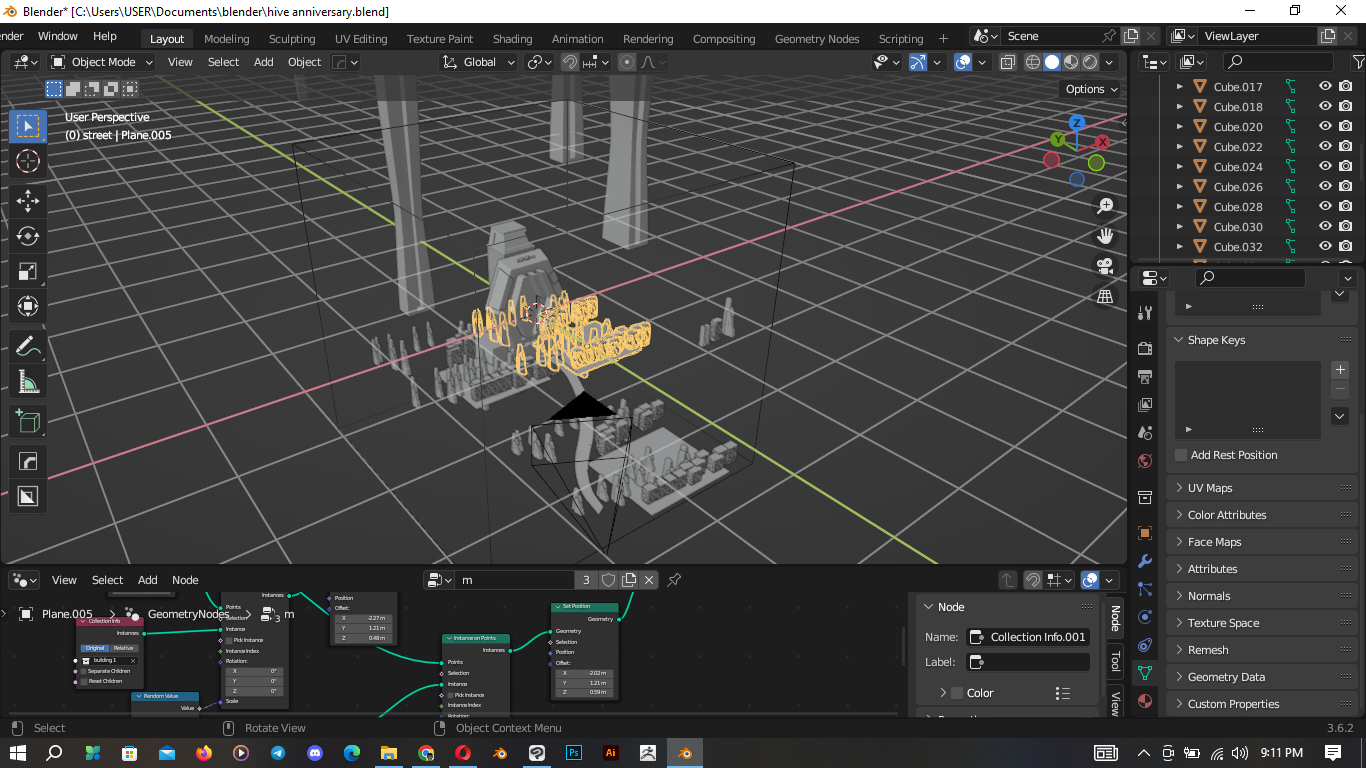The height and width of the screenshot is (768, 1366).
Task: Toggle camera view icon in viewport
Action: tap(1105, 266)
